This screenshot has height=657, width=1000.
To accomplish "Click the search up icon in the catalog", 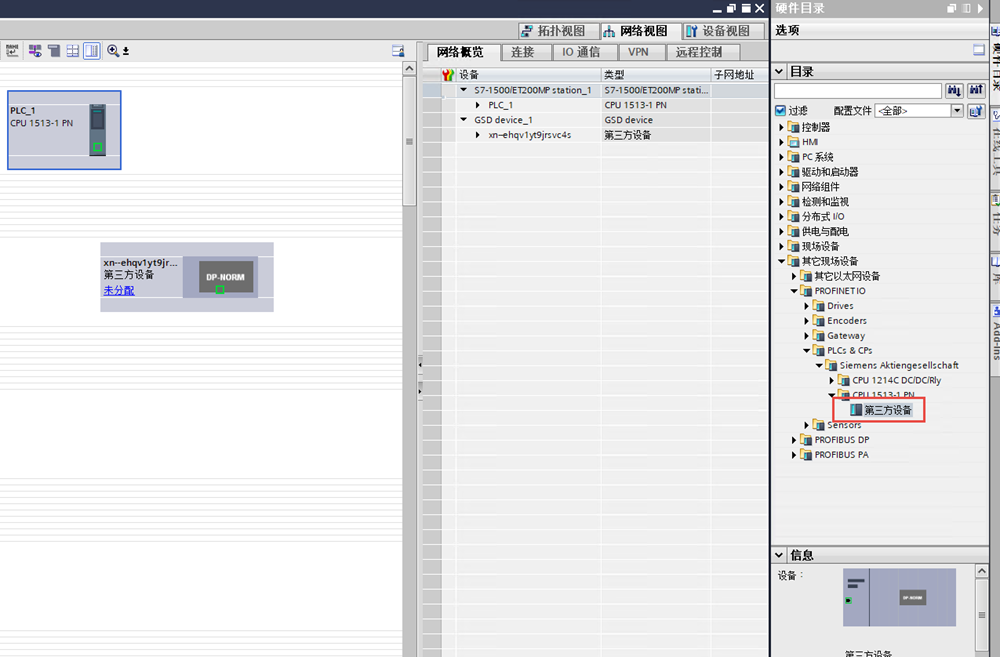I will 976,91.
